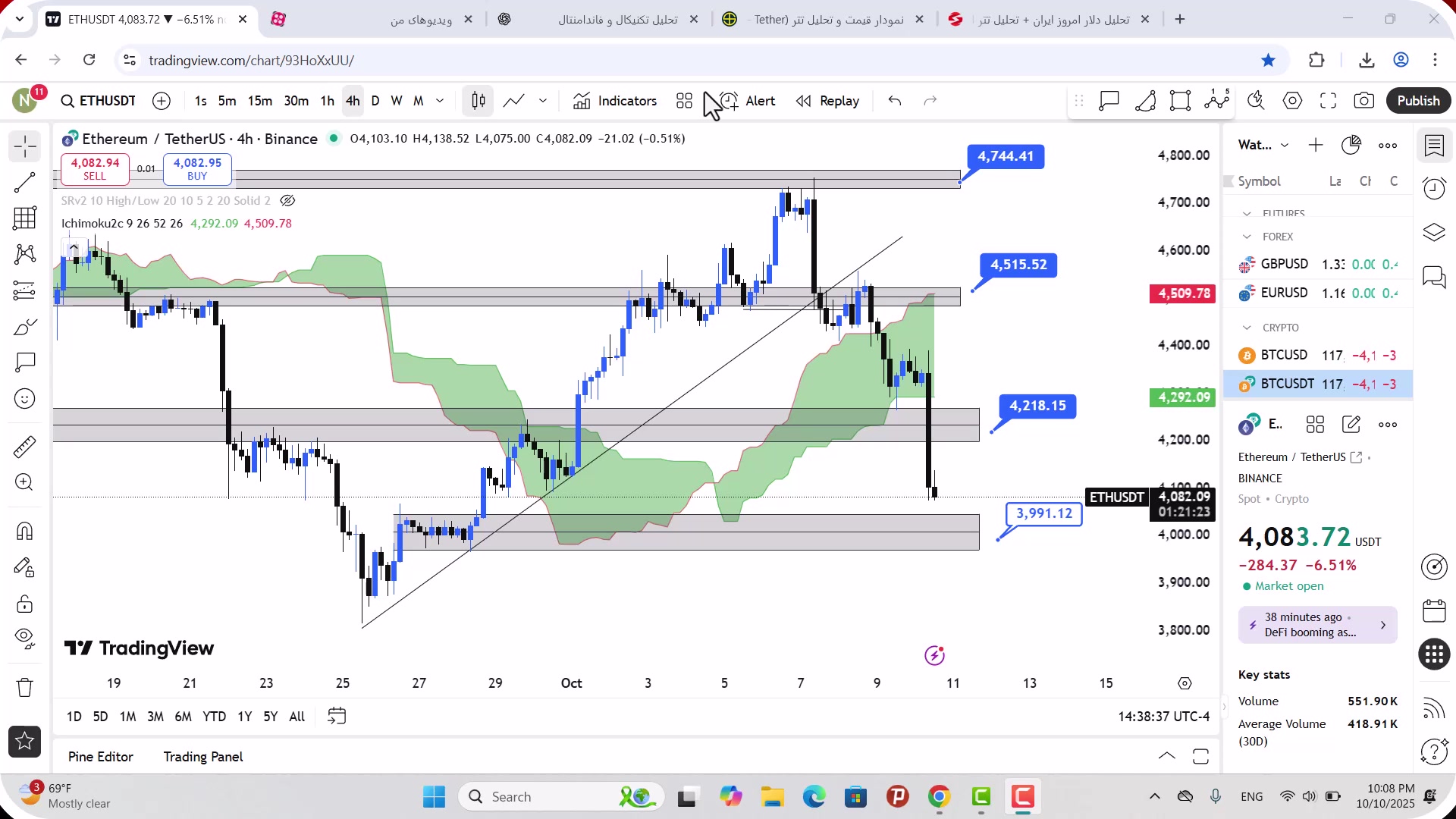Toggle SRv2 indicator visibility eye
1456x819 pixels.
coord(287,201)
